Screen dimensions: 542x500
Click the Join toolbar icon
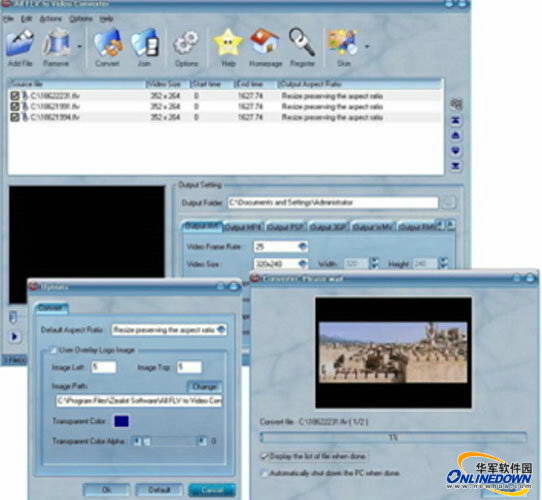pyautogui.click(x=145, y=43)
